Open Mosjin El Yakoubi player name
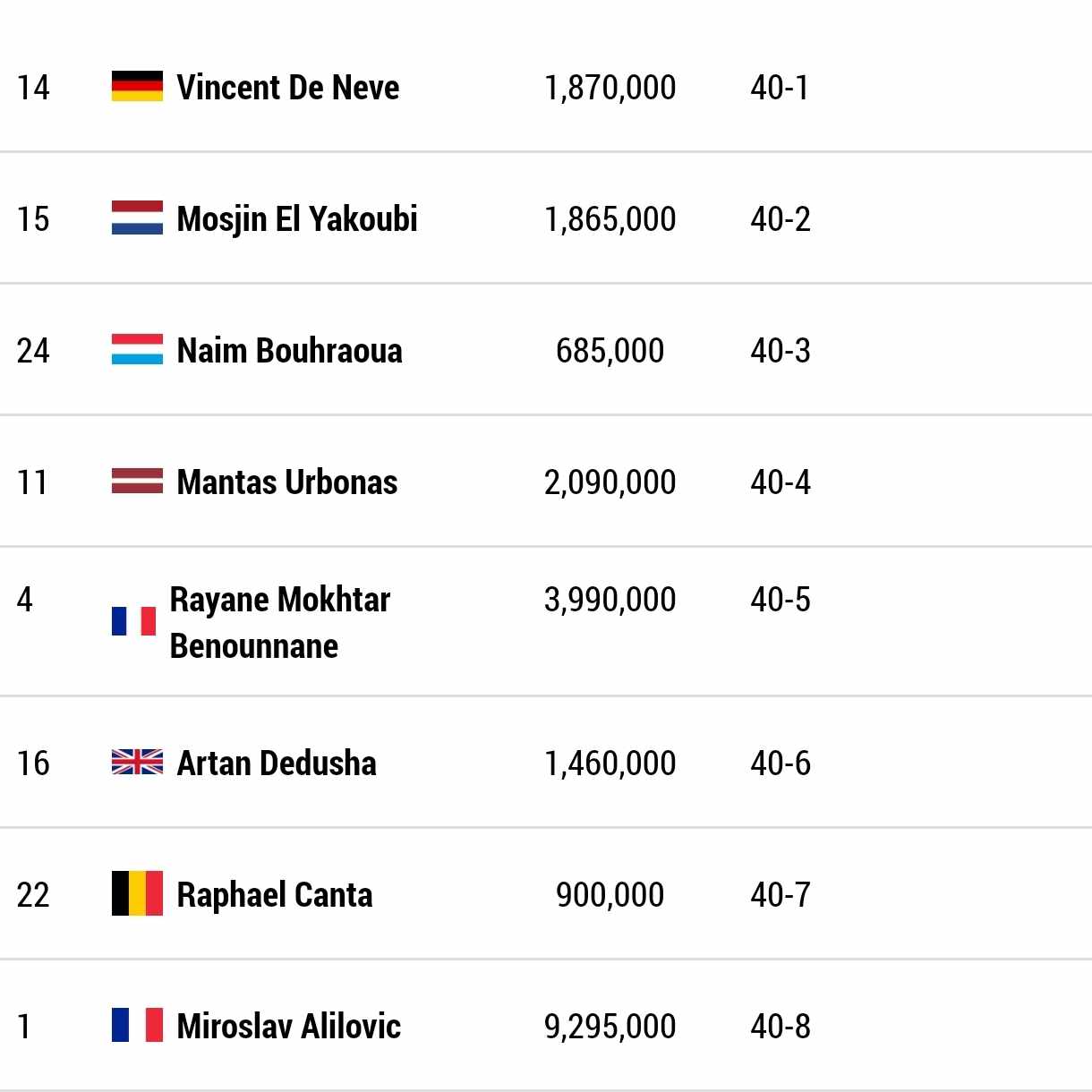Viewport: 1092px width, 1092px height. coord(297,219)
